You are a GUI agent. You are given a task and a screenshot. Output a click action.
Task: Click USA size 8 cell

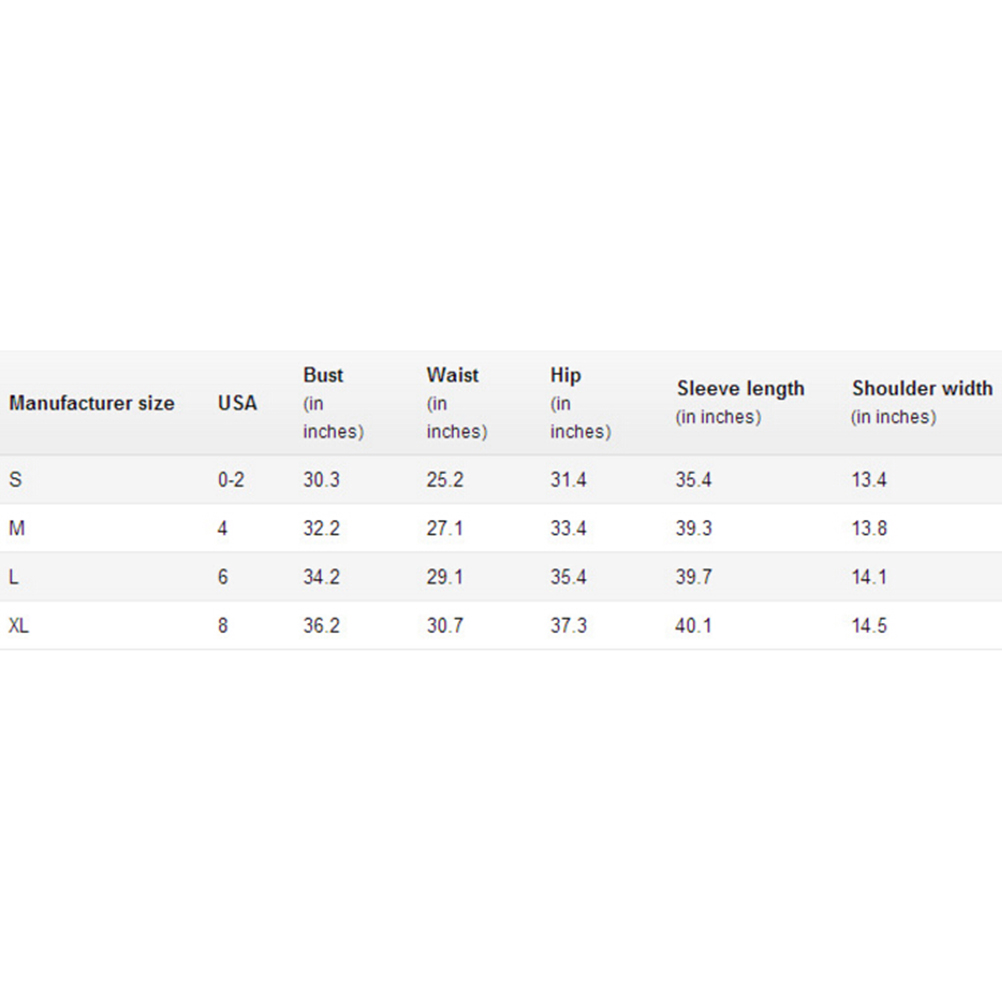[x=223, y=626]
